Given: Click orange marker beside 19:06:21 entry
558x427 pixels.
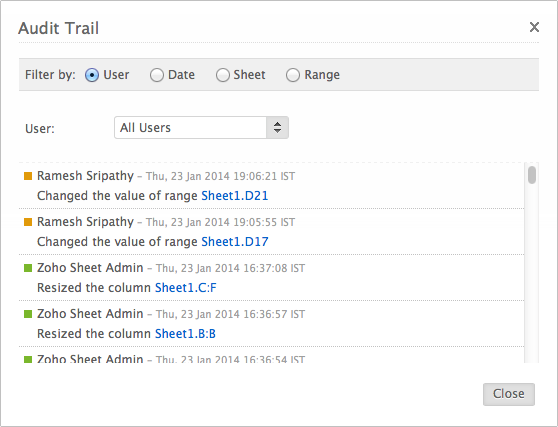Looking at the screenshot, I should tap(28, 176).
